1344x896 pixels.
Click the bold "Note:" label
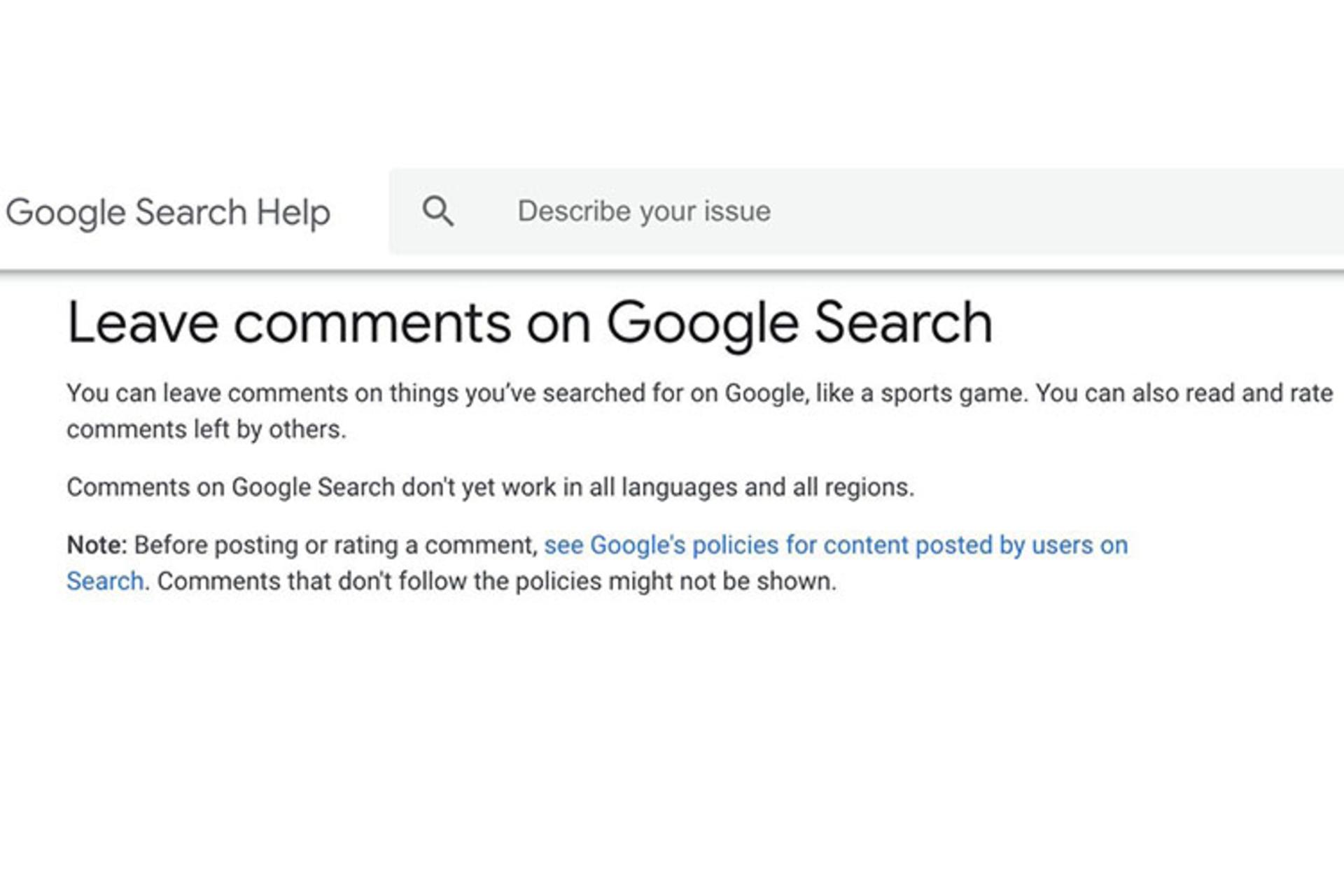[x=97, y=545]
